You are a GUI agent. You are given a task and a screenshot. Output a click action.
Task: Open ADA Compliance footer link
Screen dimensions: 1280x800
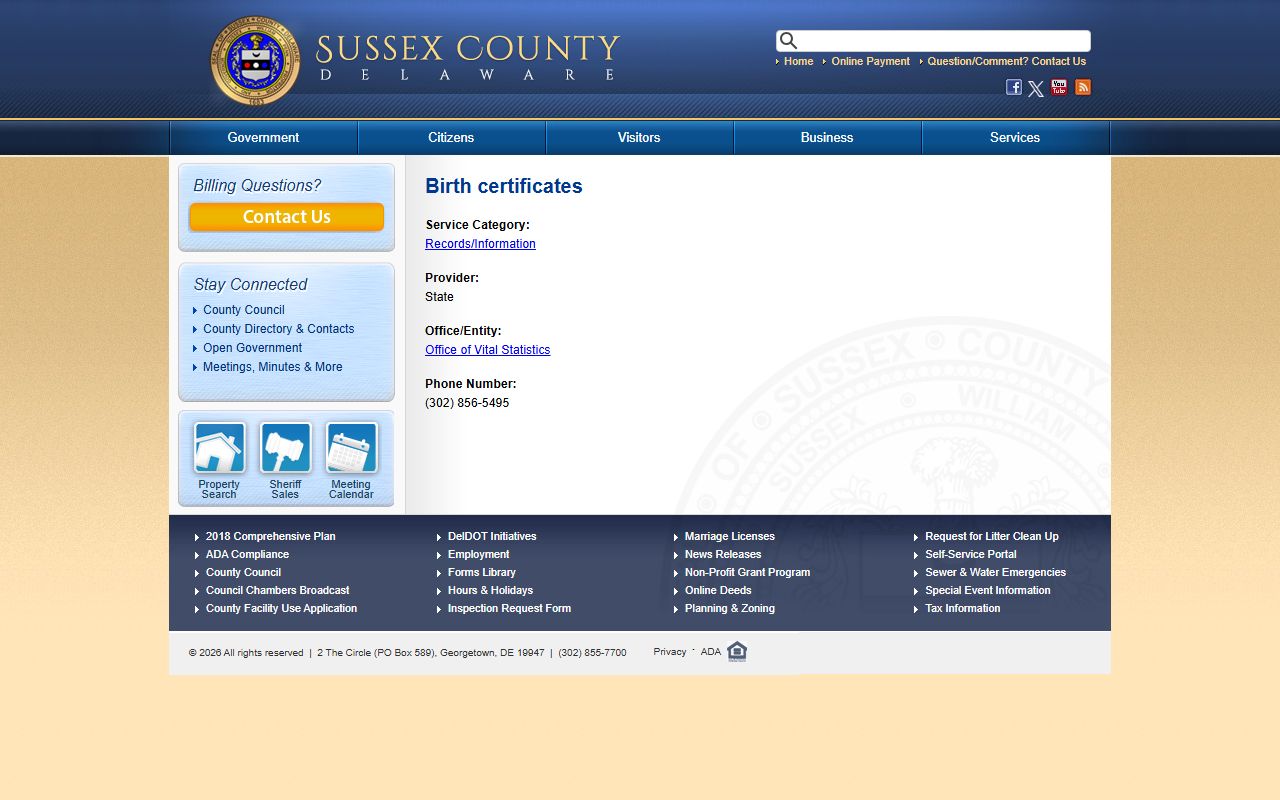click(x=247, y=555)
